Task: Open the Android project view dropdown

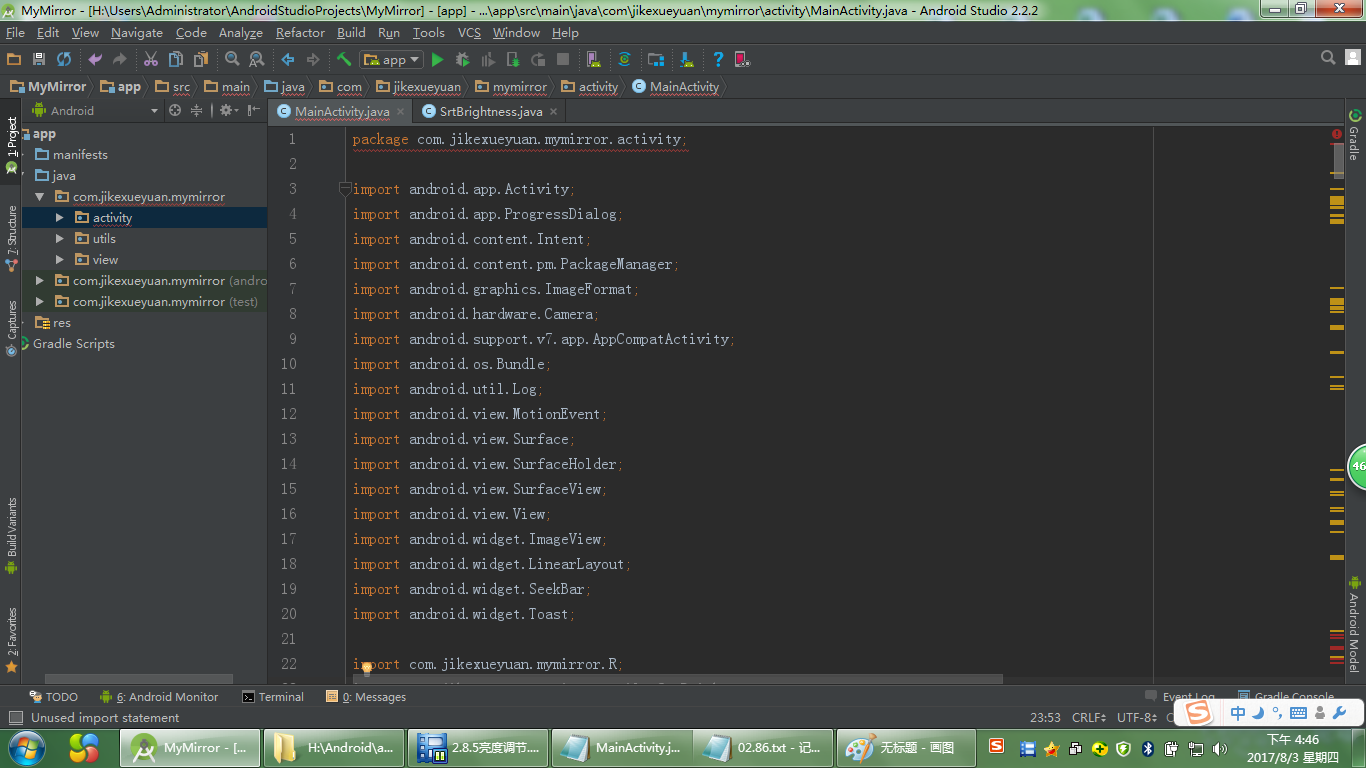Action: [x=96, y=110]
